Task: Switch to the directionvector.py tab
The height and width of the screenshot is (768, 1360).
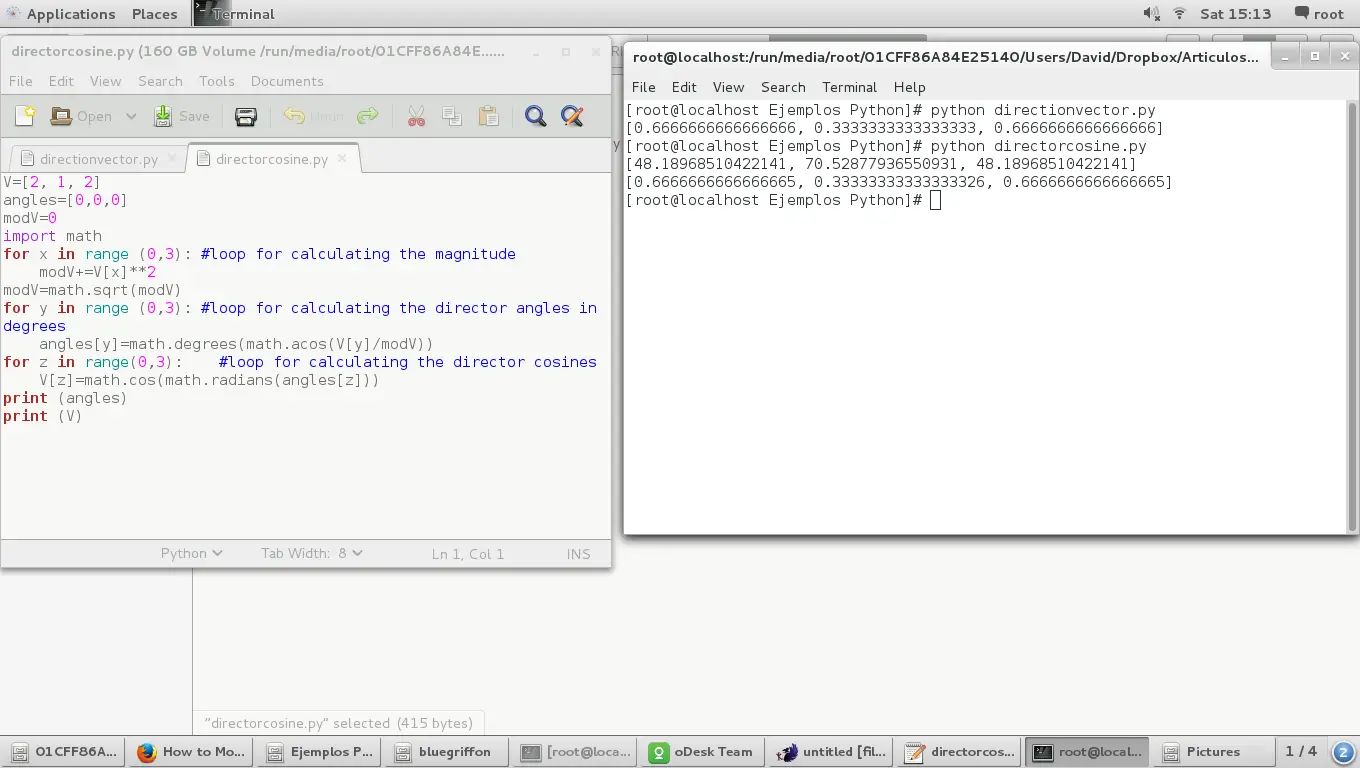Action: tap(88, 159)
